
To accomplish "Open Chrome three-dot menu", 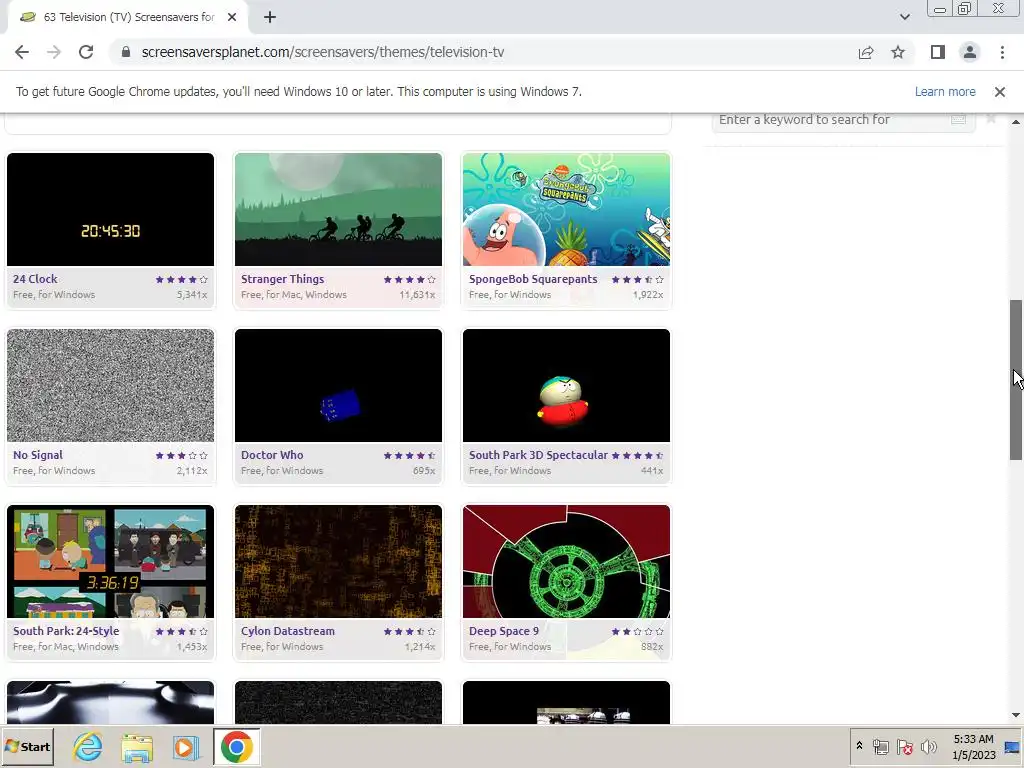I will (1002, 52).
